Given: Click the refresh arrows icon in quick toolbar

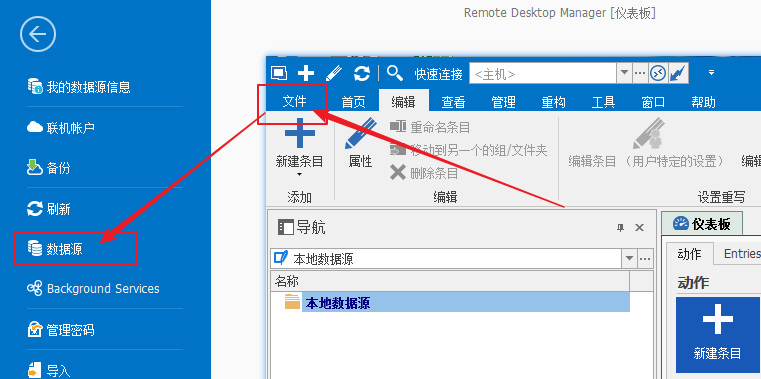Looking at the screenshot, I should [x=362, y=73].
